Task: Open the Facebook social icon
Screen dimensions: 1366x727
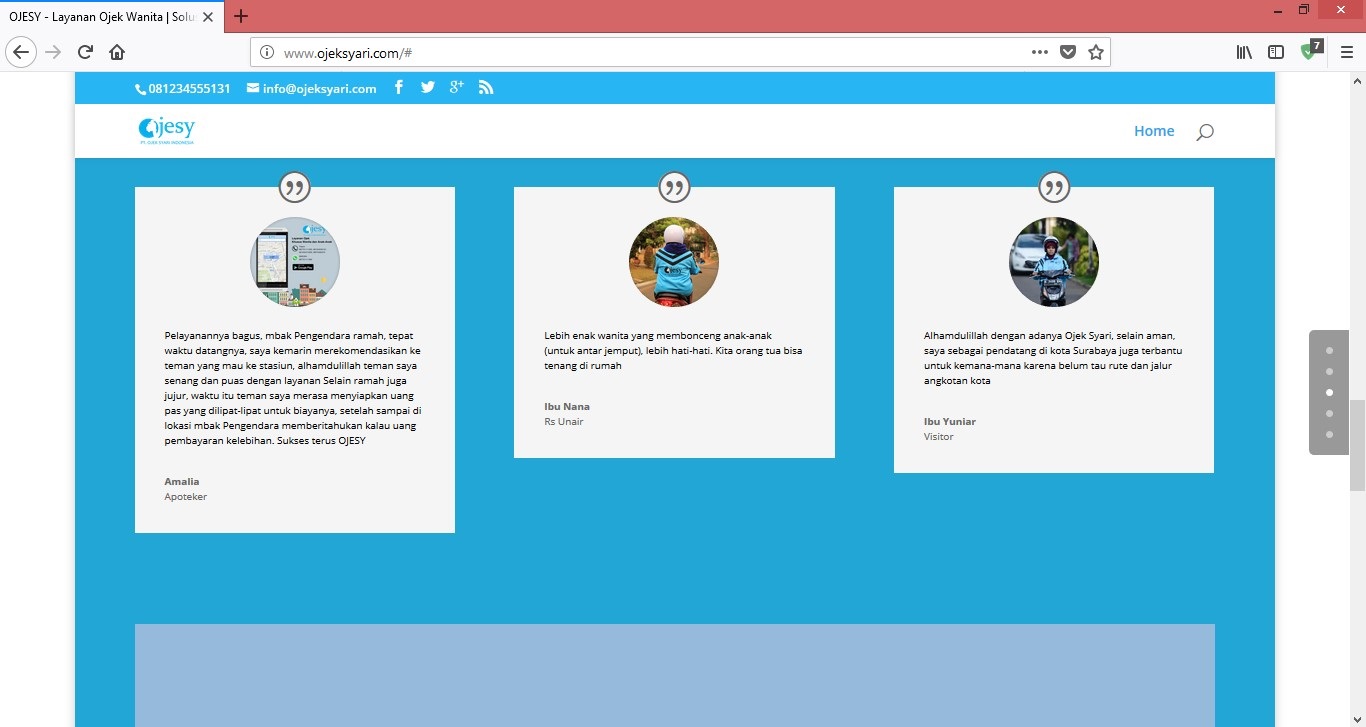Action: point(398,88)
